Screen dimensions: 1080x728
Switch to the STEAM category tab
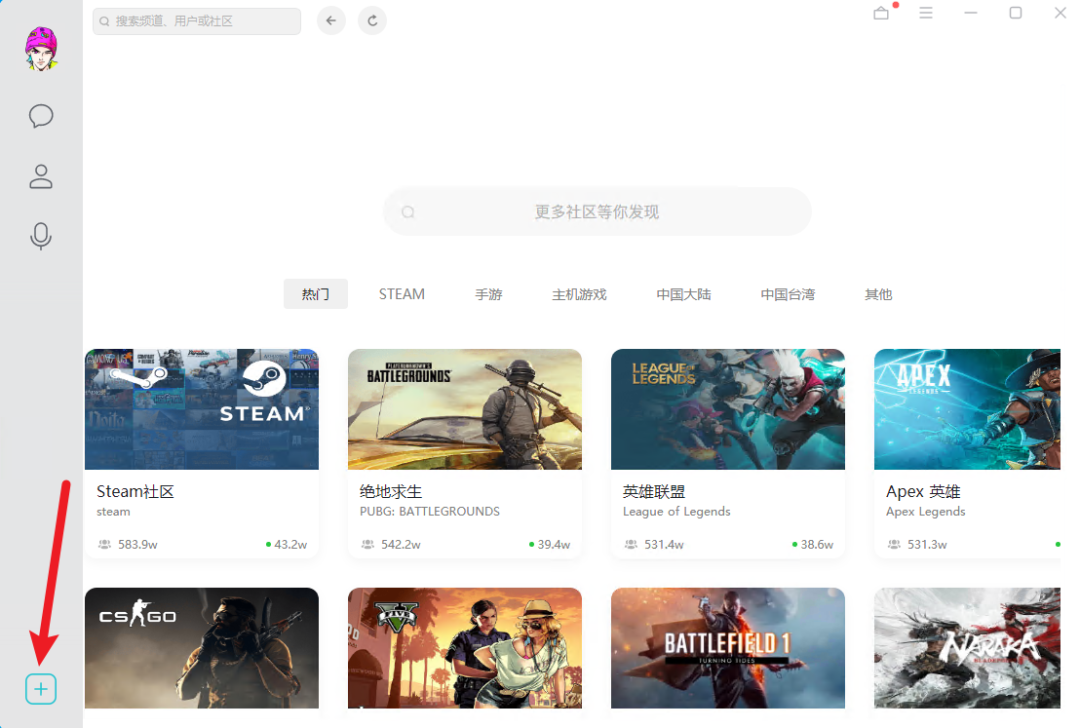tap(402, 294)
